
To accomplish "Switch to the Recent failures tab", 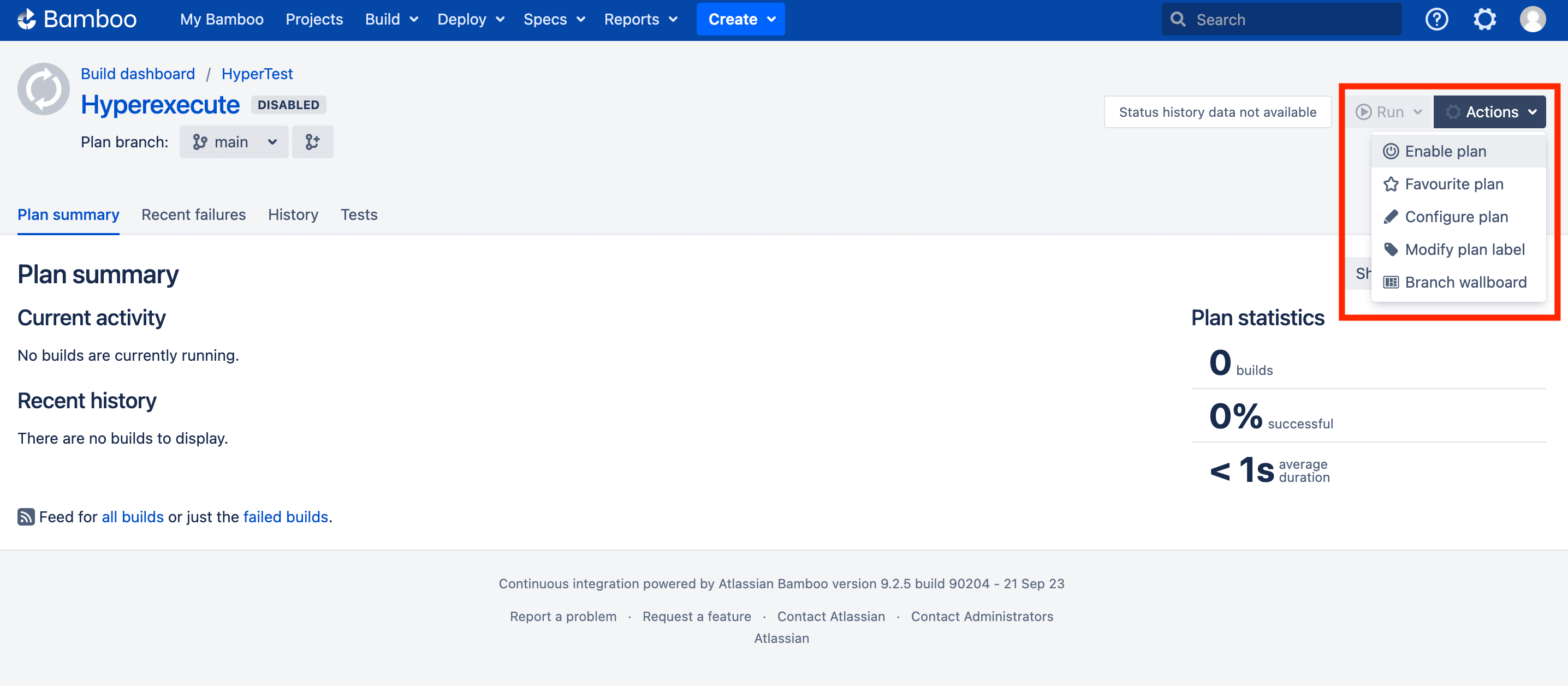I will tap(193, 215).
